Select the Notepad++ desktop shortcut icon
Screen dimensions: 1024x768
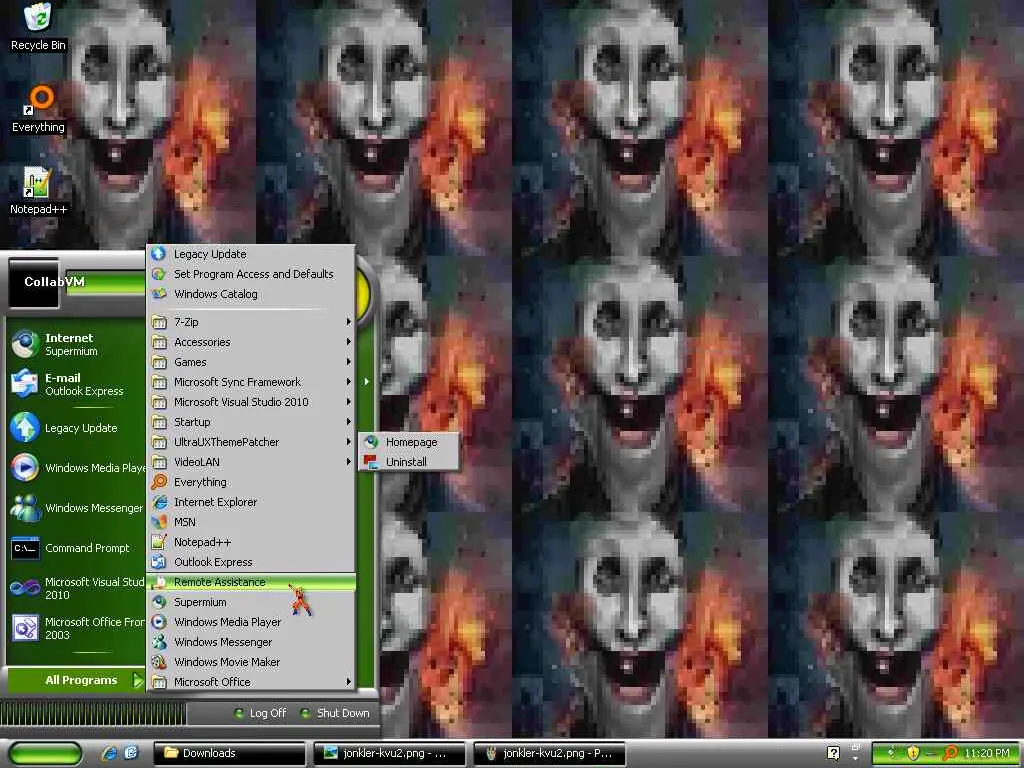point(38,191)
